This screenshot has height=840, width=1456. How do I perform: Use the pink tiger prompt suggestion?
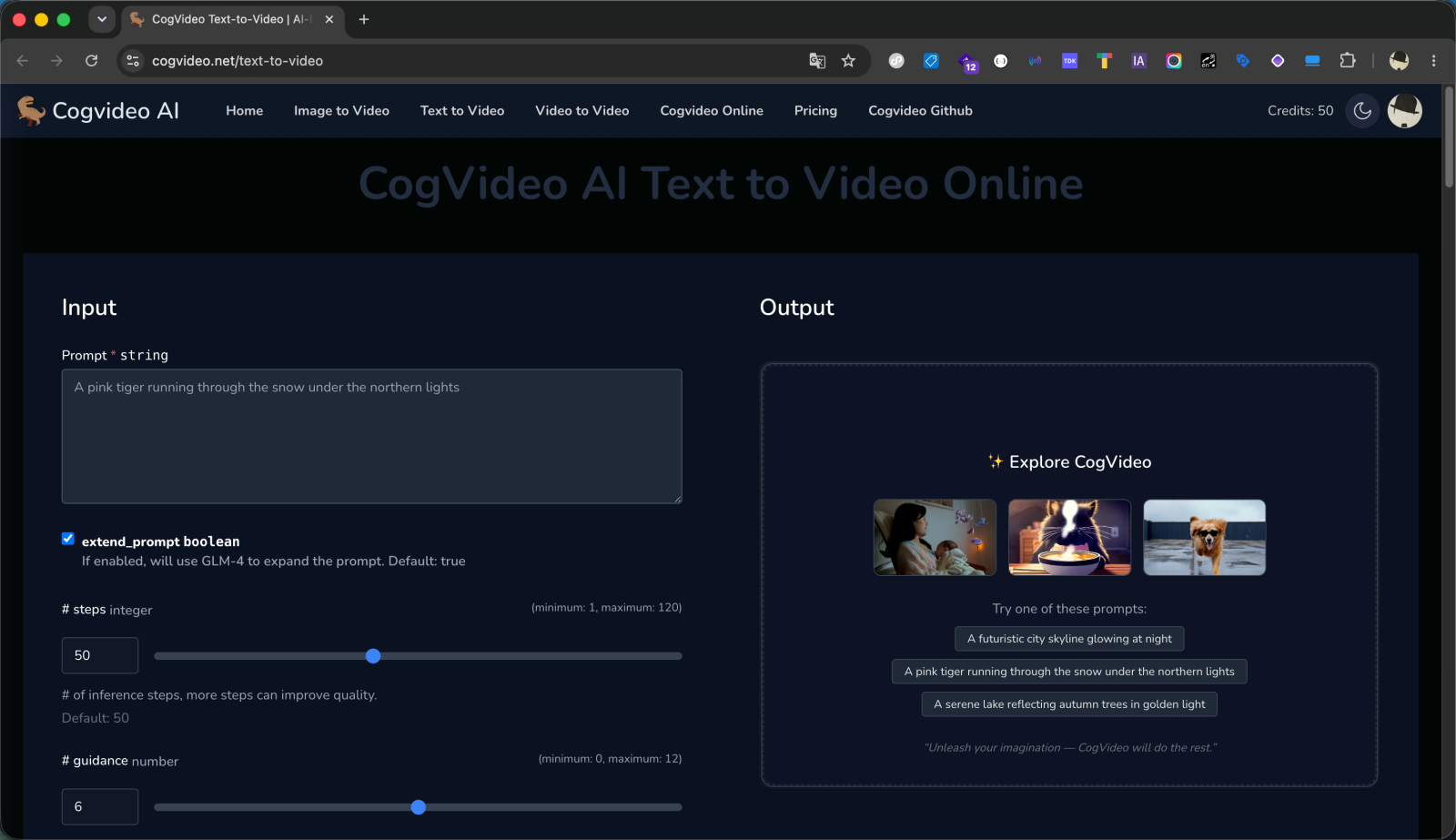coord(1069,672)
